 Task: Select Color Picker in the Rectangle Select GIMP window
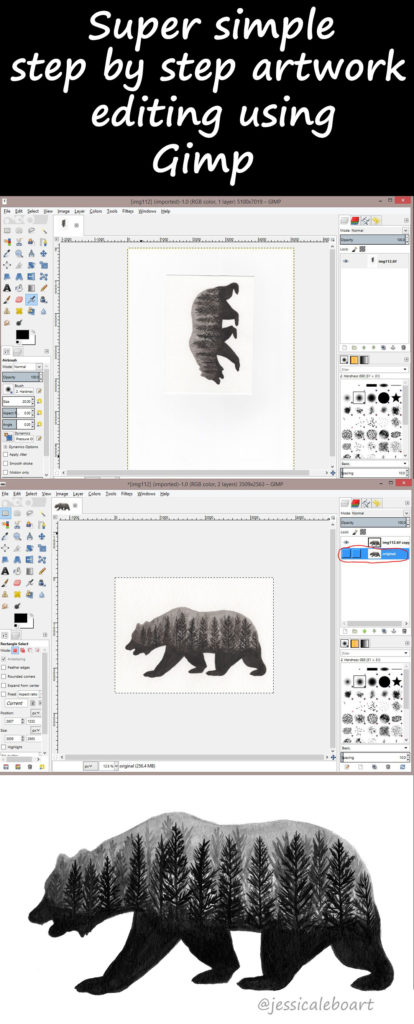tap(5, 536)
